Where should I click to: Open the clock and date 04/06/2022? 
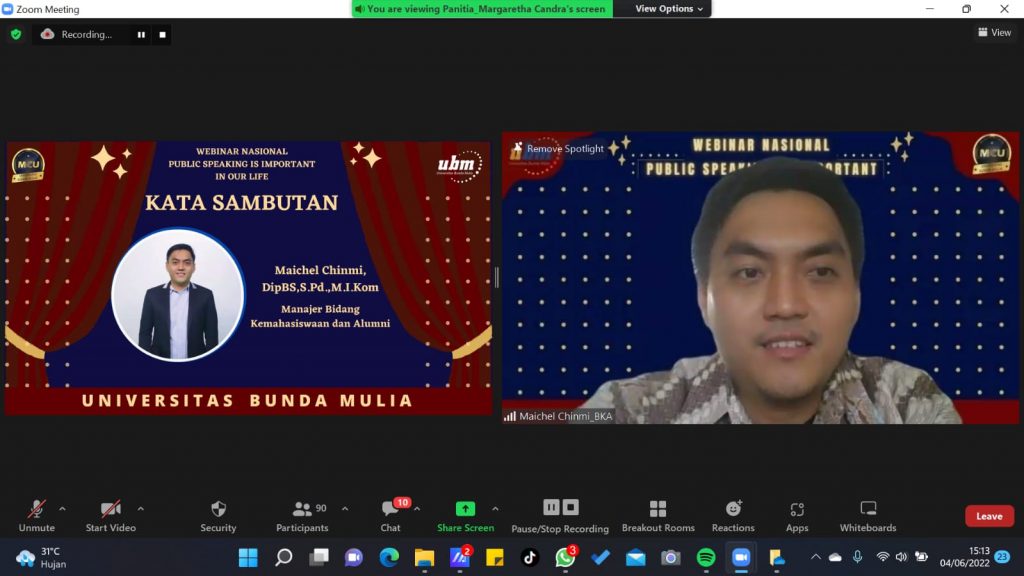coord(965,557)
